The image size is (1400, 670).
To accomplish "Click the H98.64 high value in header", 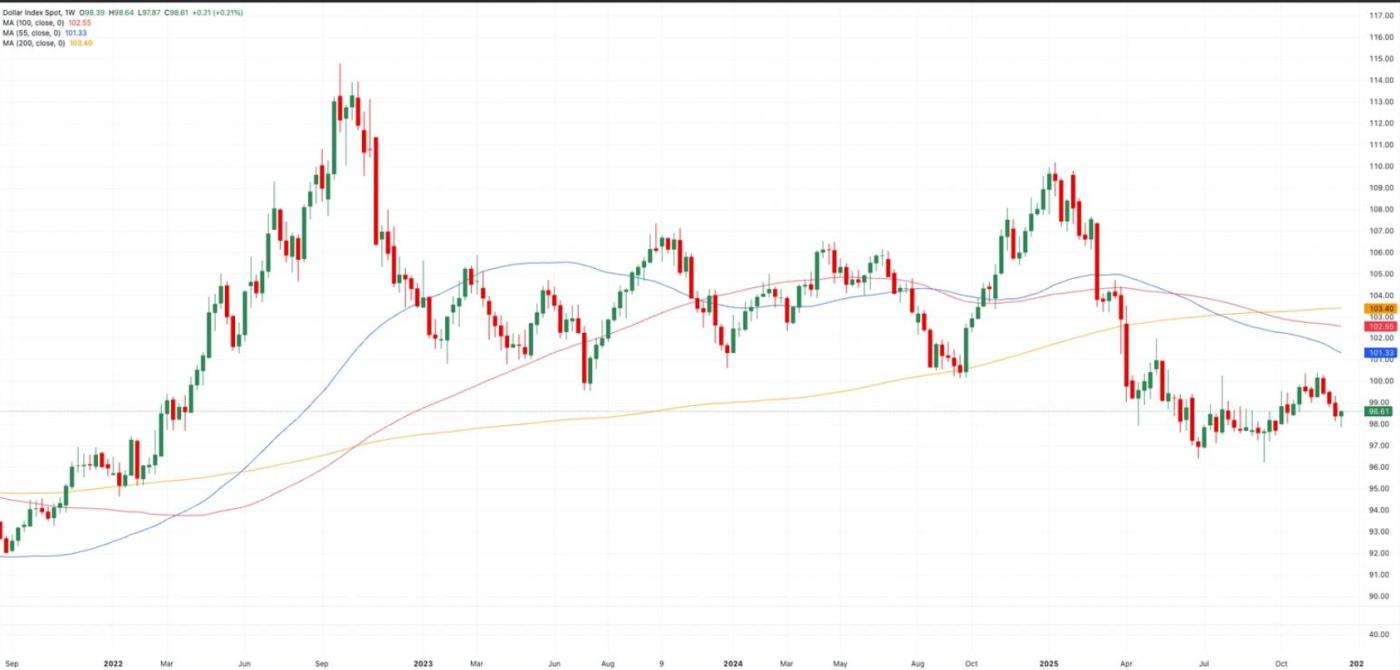I will [121, 13].
